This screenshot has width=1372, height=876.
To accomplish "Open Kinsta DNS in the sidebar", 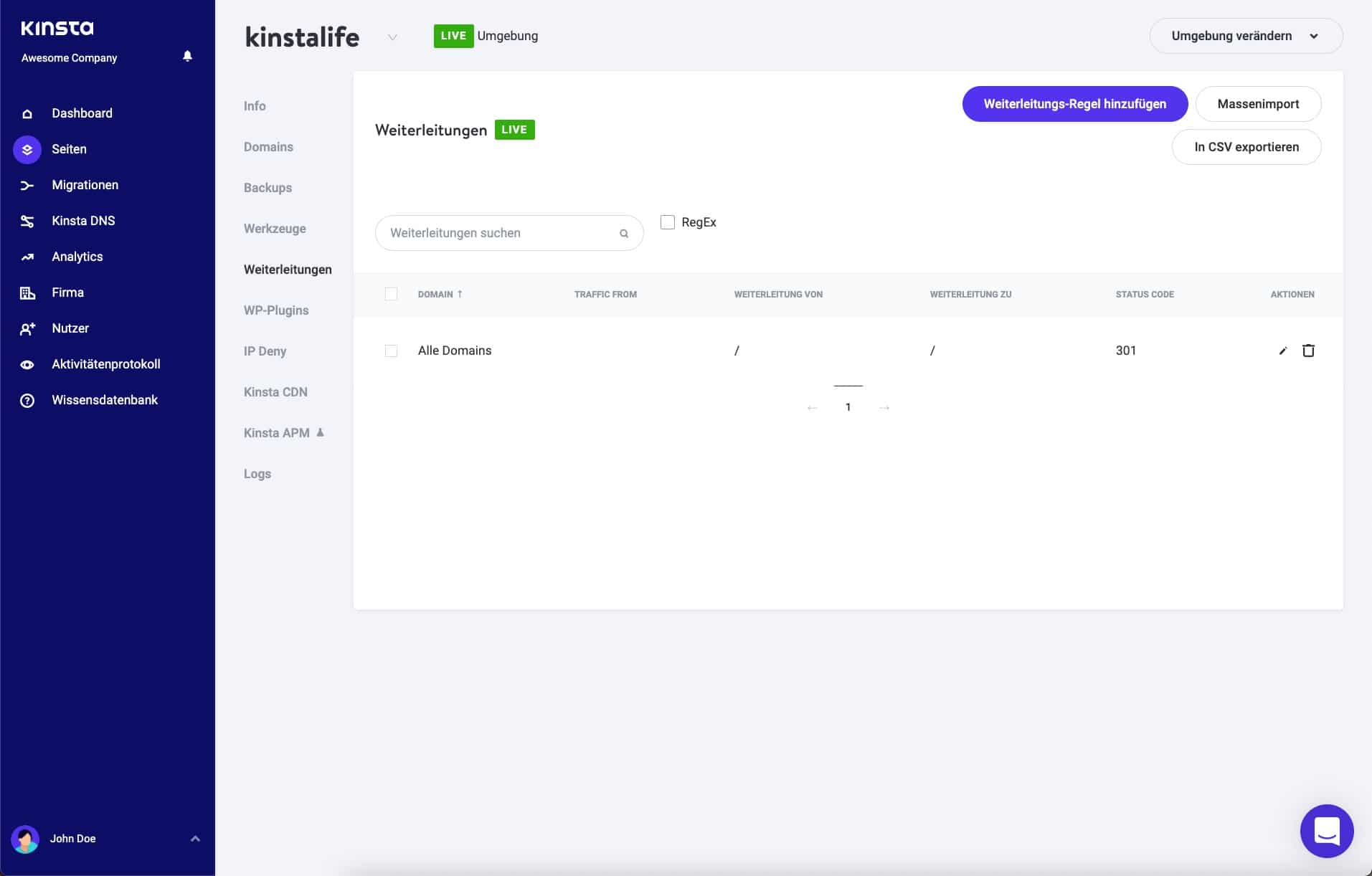I will coord(82,221).
